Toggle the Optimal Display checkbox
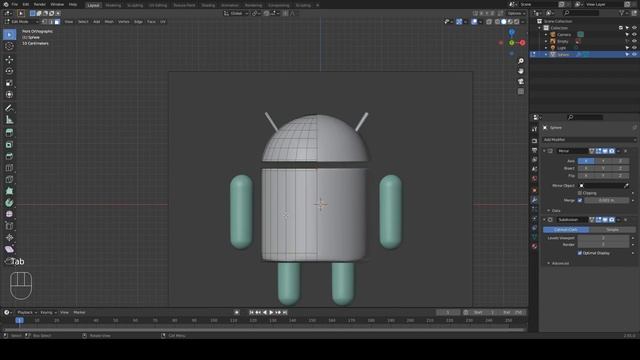 [580, 253]
